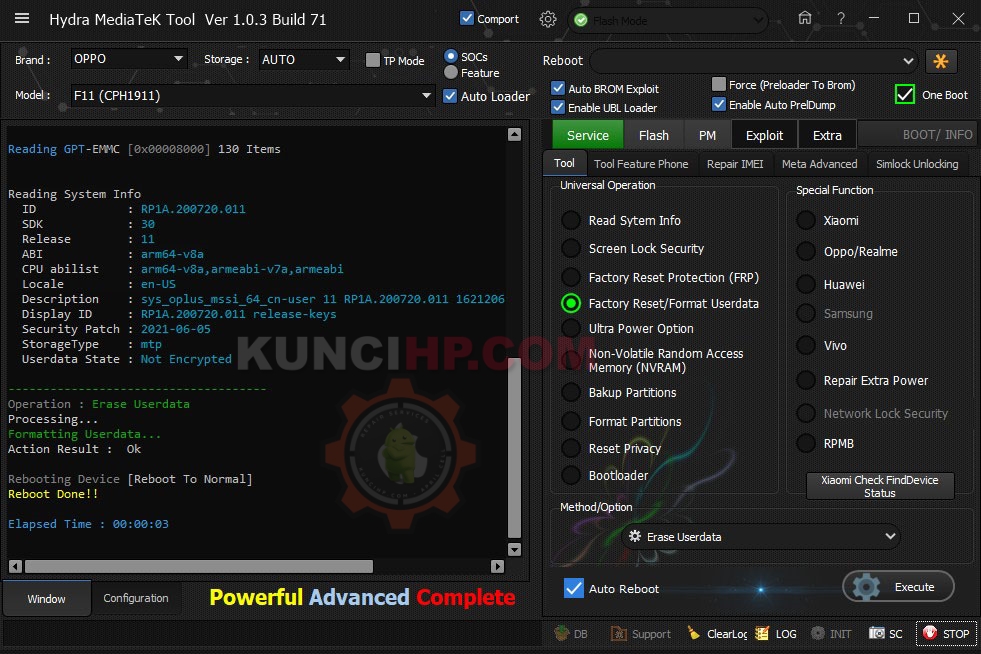Screen dimensions: 981x654
Task: Select Screen Lock Security option
Action: pos(571,248)
